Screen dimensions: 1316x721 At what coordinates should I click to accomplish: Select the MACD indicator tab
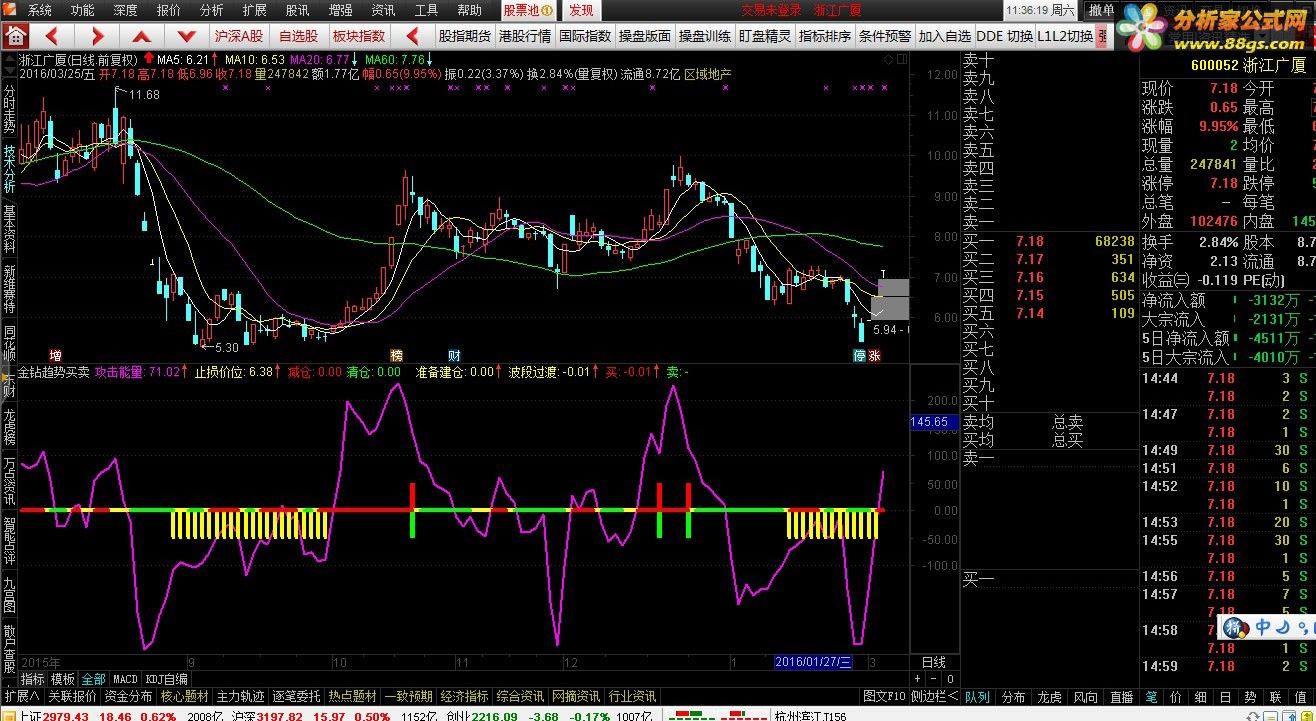click(x=126, y=679)
